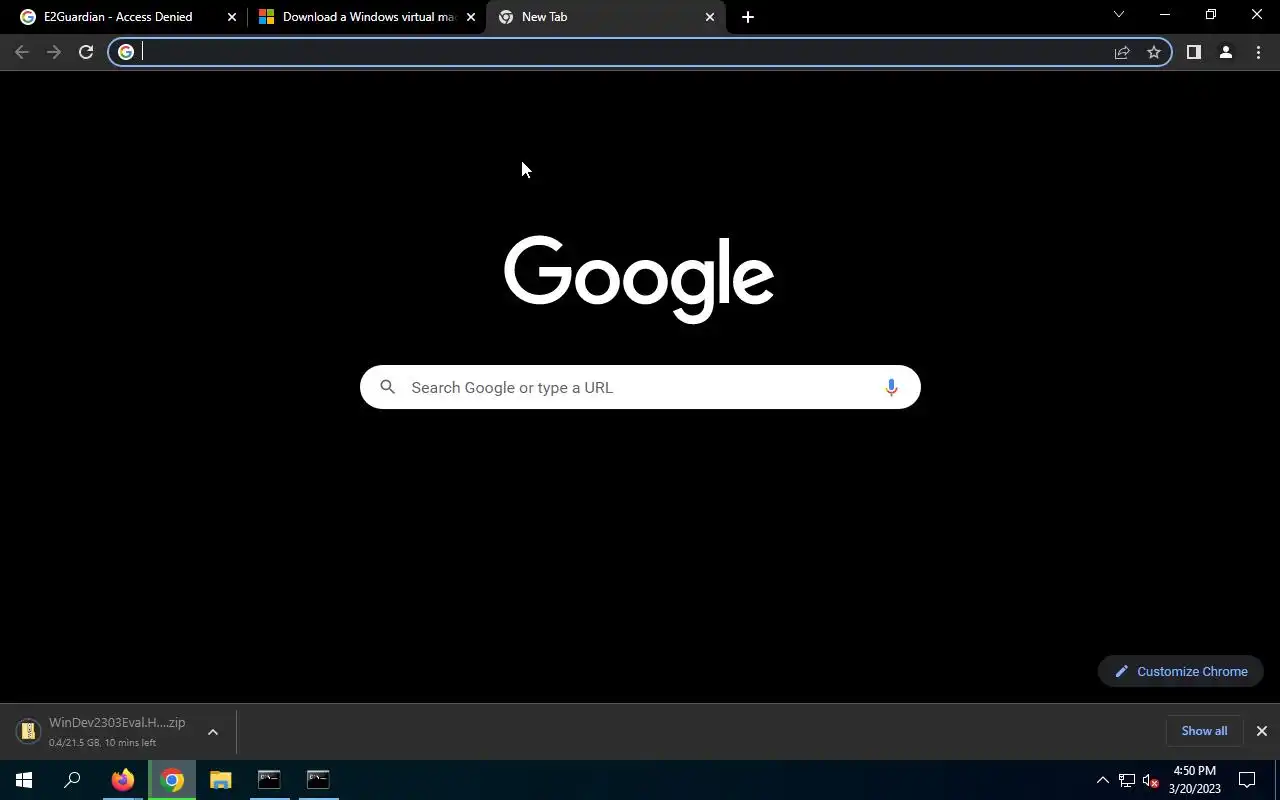Open Windows Start menu
Viewport: 1280px width, 800px height.
[x=24, y=780]
